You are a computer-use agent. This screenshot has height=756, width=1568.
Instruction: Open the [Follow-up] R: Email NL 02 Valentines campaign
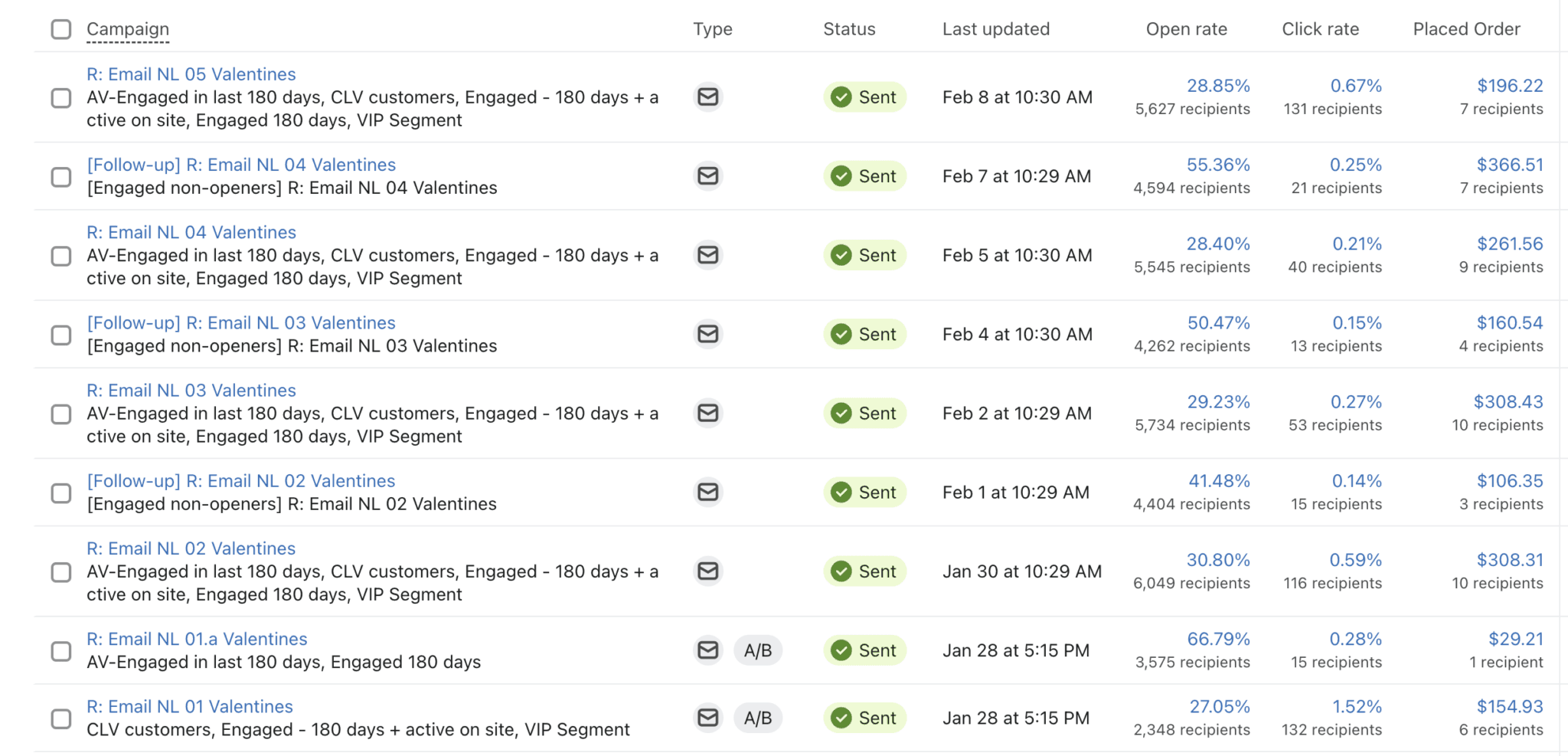tap(242, 480)
